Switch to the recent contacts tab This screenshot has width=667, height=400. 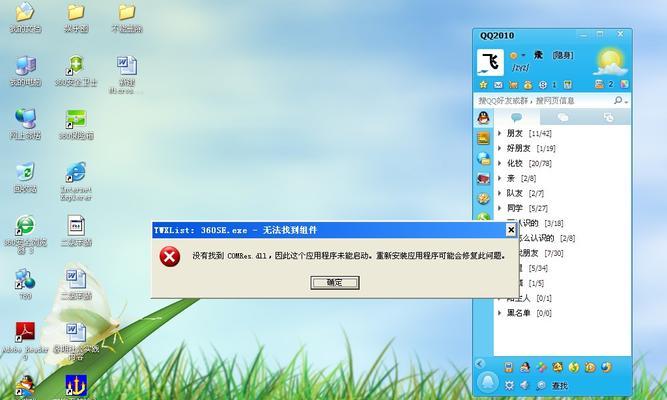[x=608, y=117]
